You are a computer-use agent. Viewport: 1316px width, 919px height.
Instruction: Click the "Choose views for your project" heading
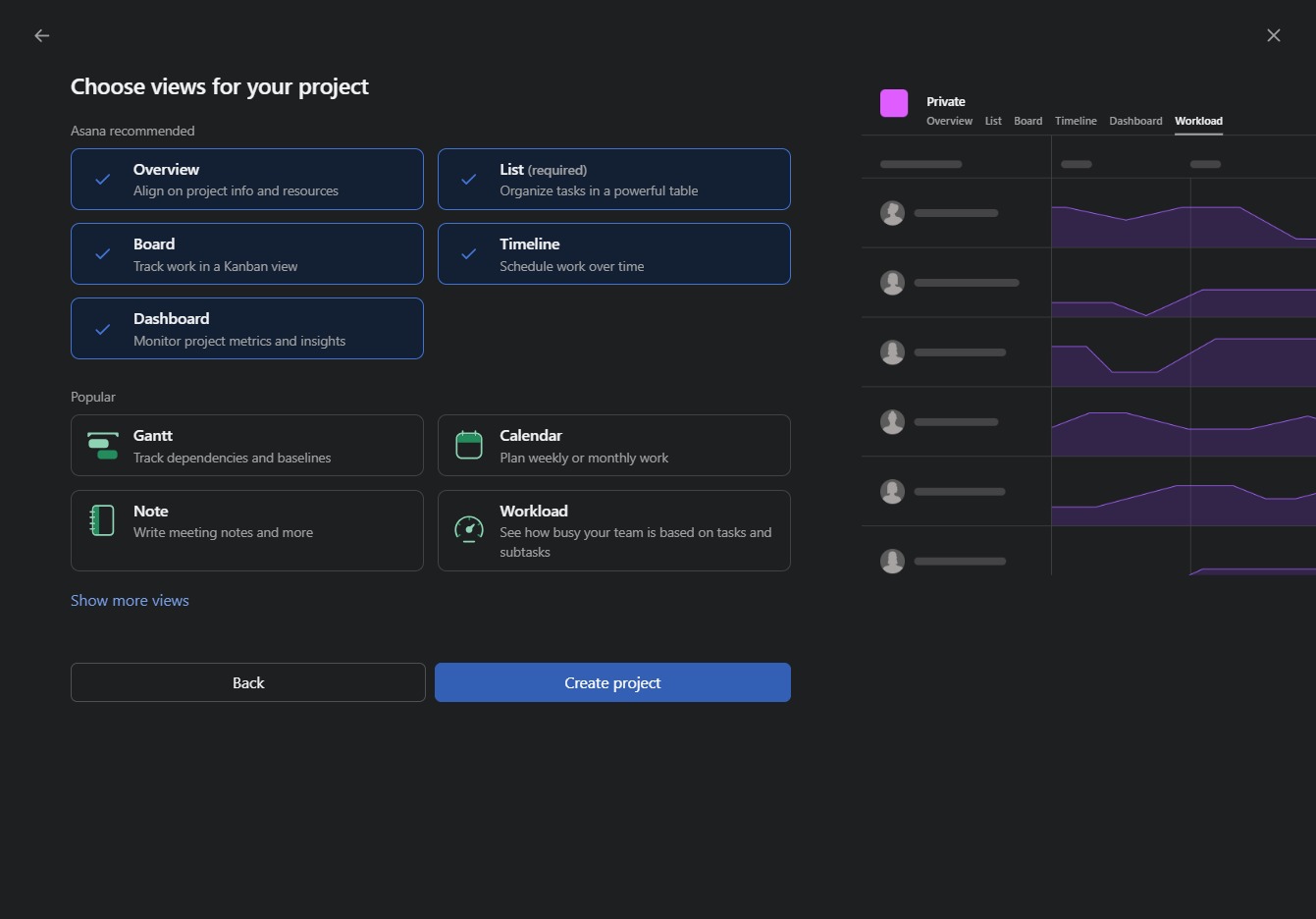[x=220, y=86]
